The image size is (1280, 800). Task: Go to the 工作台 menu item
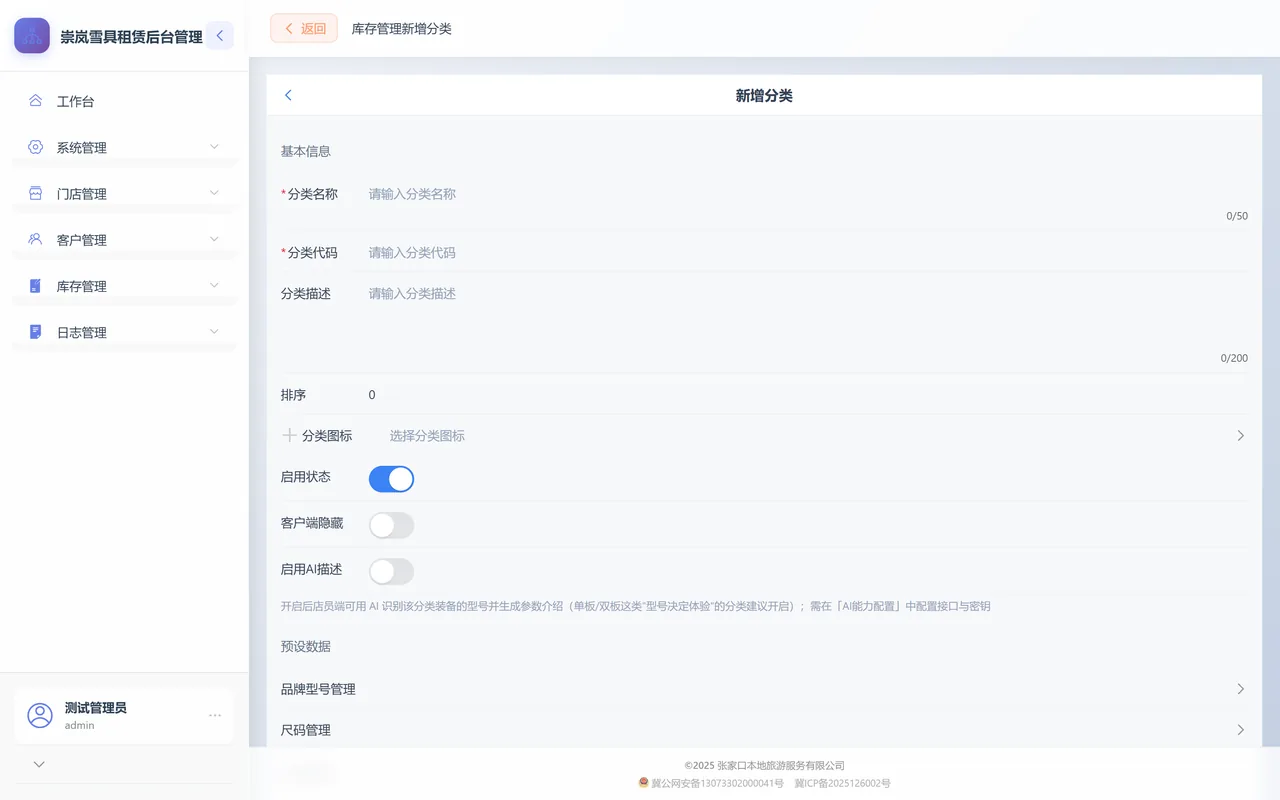[124, 101]
